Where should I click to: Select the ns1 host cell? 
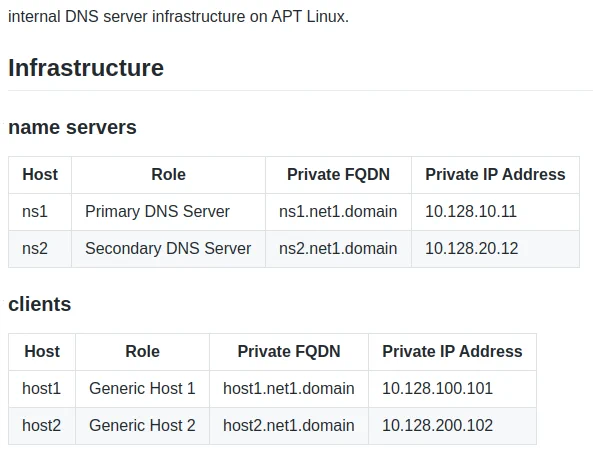coord(40,212)
